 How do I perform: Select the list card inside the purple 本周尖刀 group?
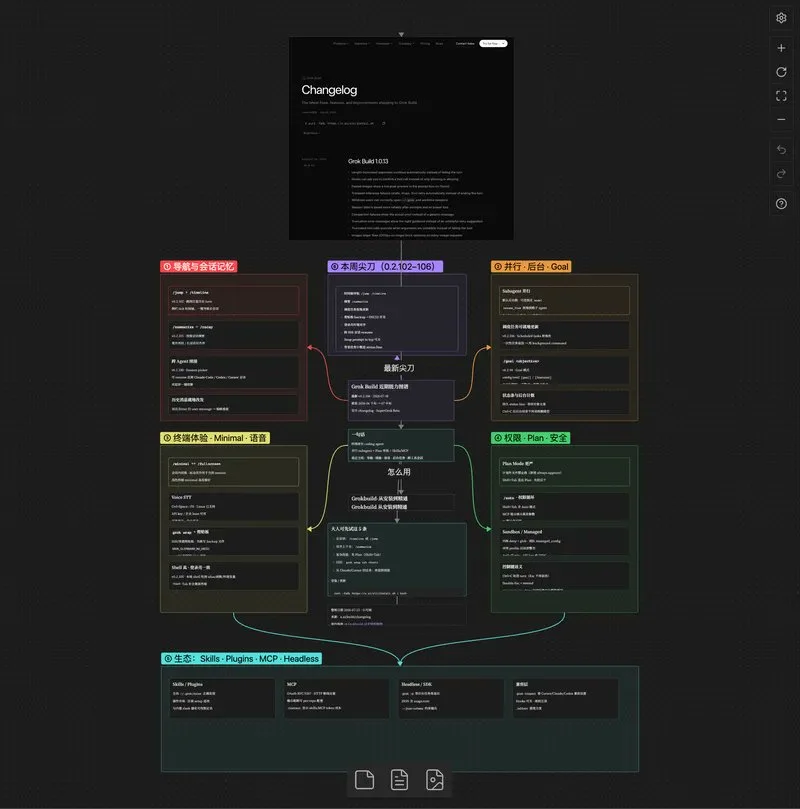pyautogui.click(x=397, y=319)
